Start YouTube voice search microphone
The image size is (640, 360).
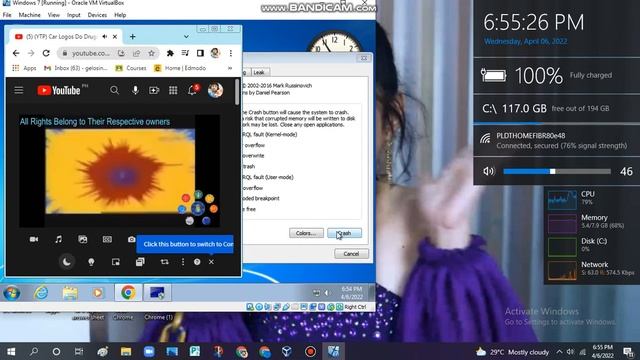click(135, 90)
